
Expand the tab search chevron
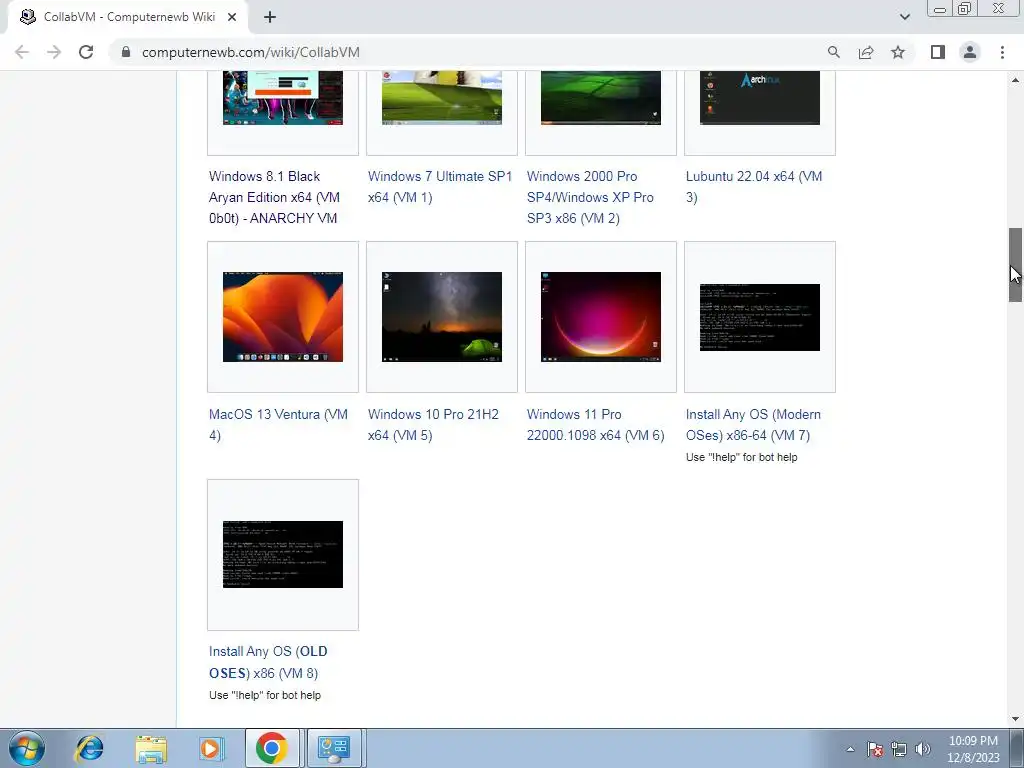tap(905, 17)
